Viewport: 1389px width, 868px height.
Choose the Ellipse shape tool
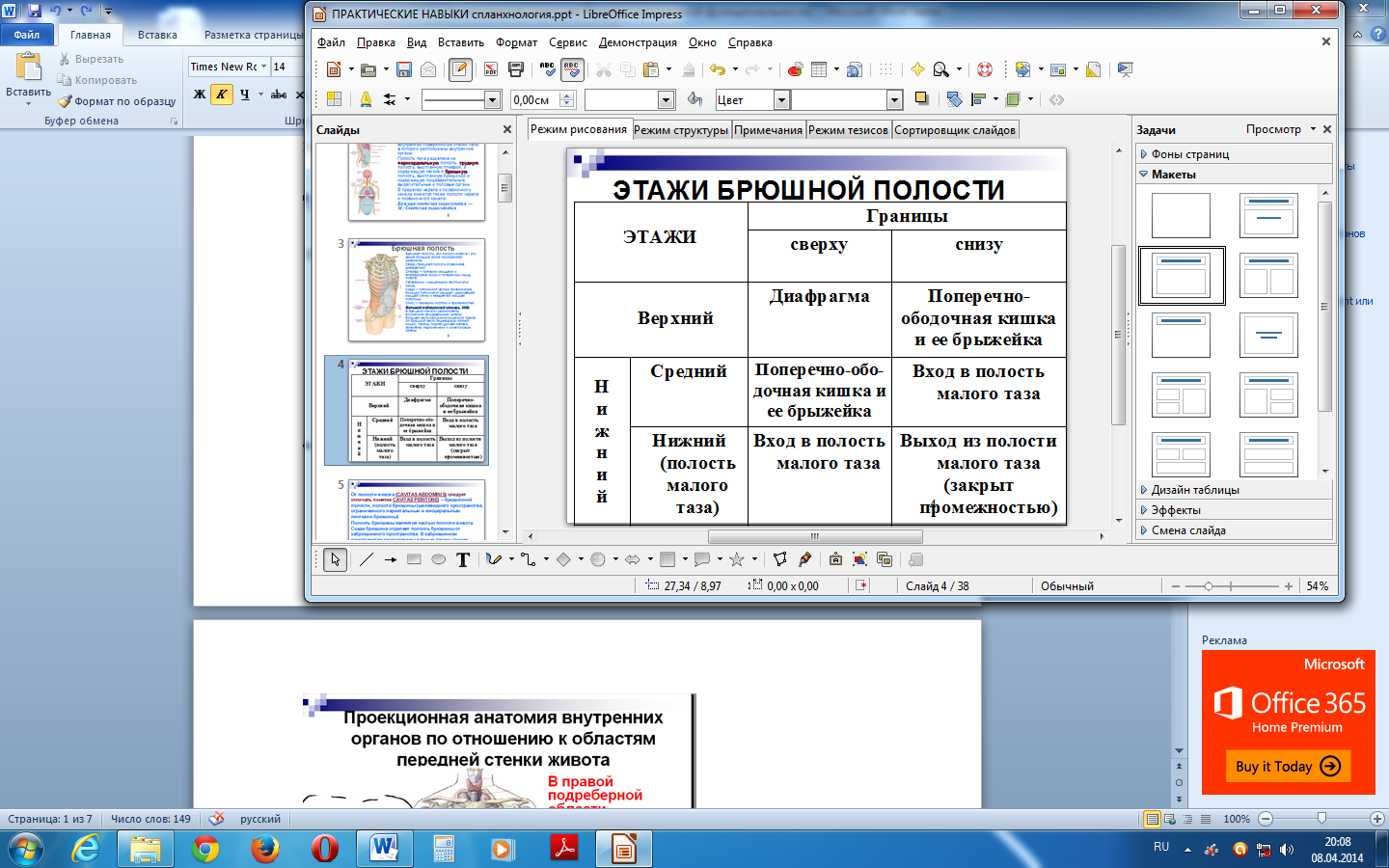pyautogui.click(x=438, y=559)
